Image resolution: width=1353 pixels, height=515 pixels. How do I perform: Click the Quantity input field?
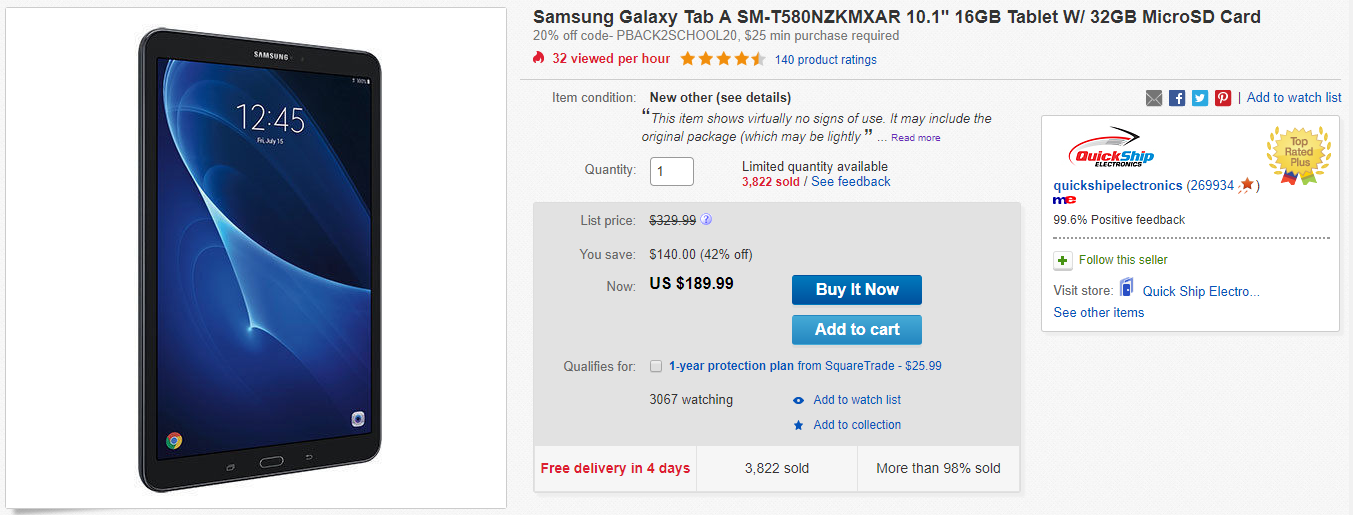click(x=672, y=171)
